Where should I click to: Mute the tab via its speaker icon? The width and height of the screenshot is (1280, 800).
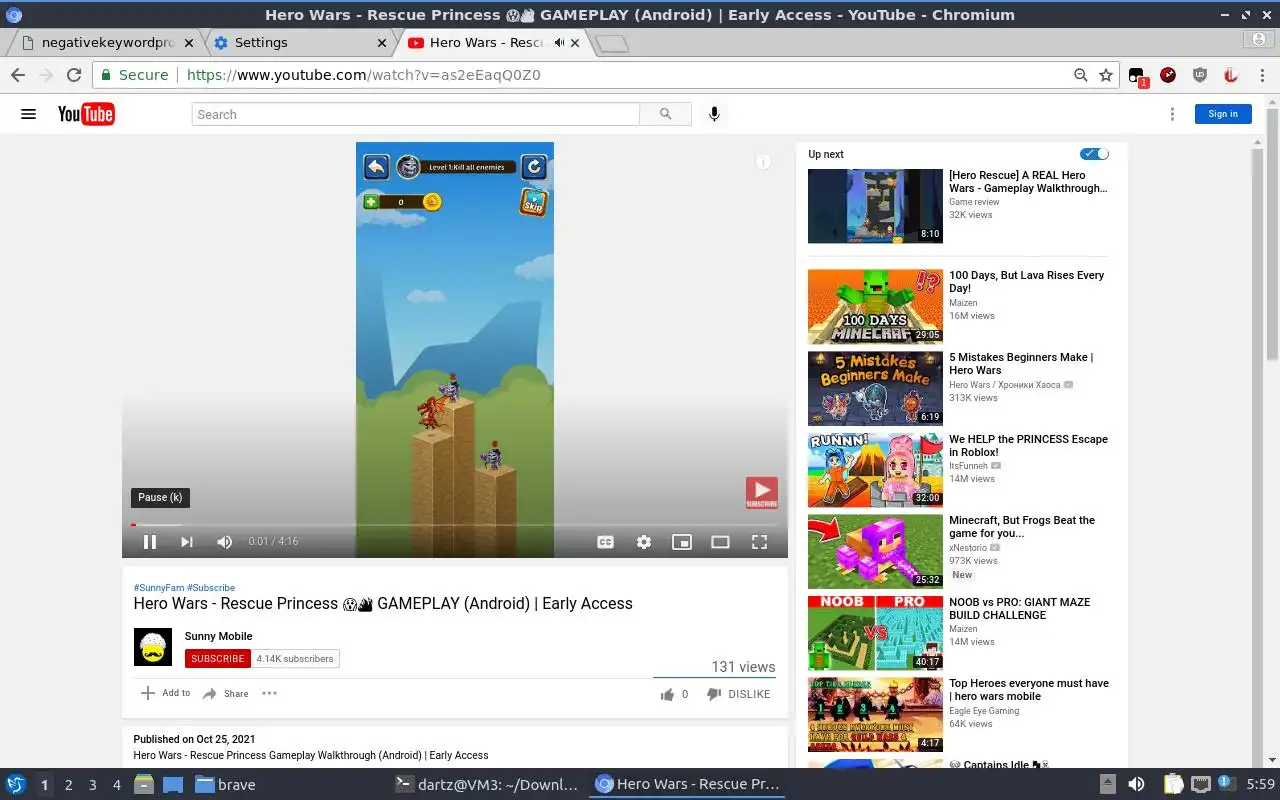pos(560,43)
